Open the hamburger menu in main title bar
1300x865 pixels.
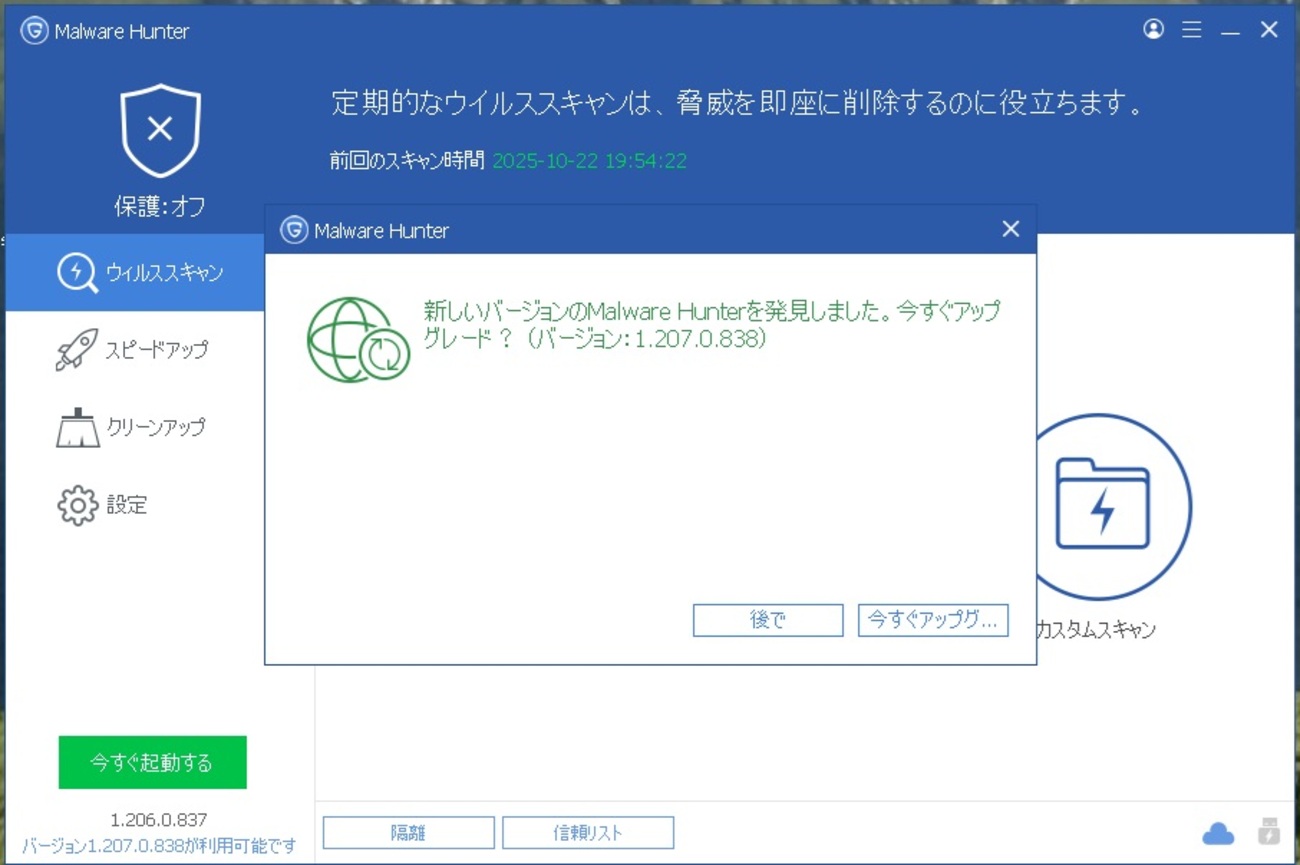[1191, 30]
